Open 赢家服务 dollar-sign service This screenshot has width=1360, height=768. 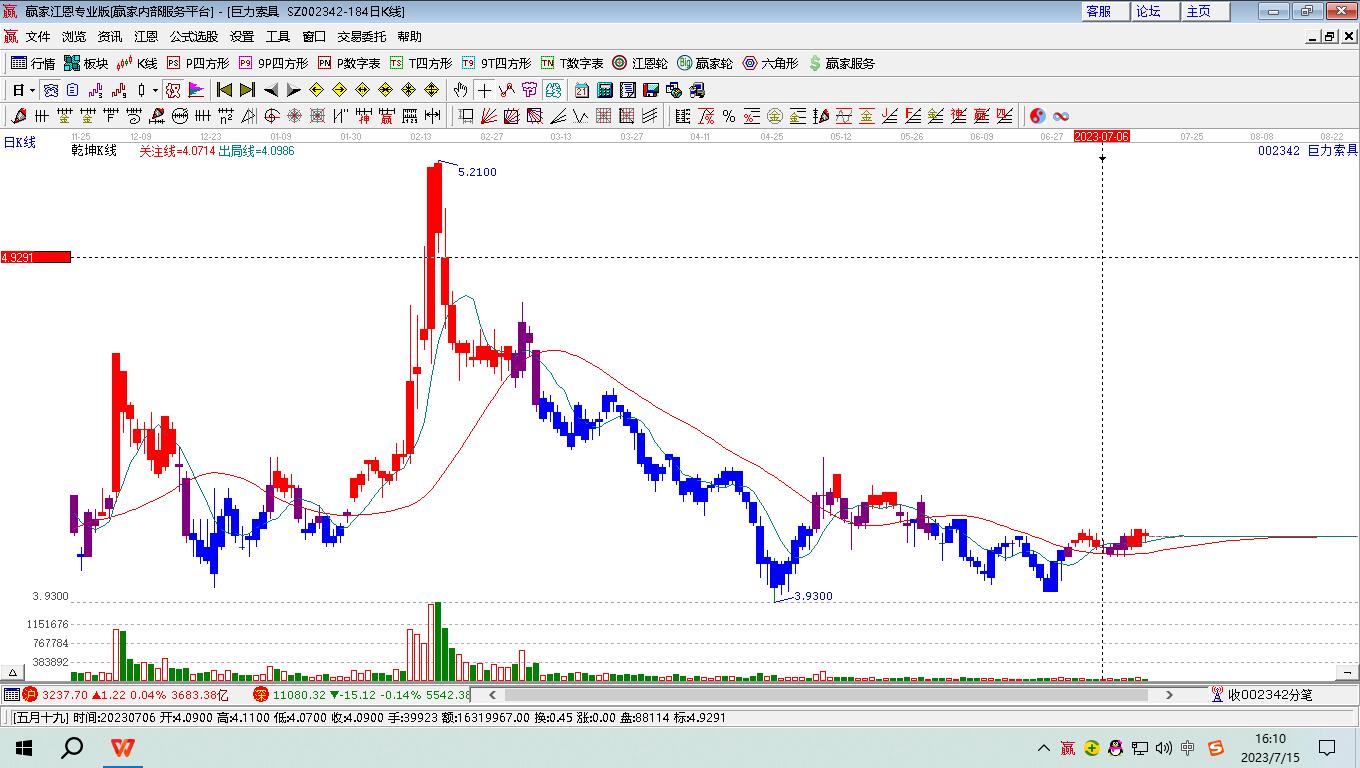coord(841,63)
